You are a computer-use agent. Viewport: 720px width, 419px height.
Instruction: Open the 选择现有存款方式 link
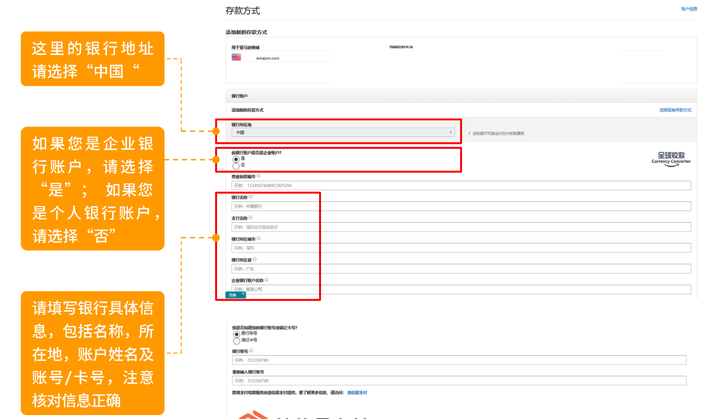(x=675, y=110)
